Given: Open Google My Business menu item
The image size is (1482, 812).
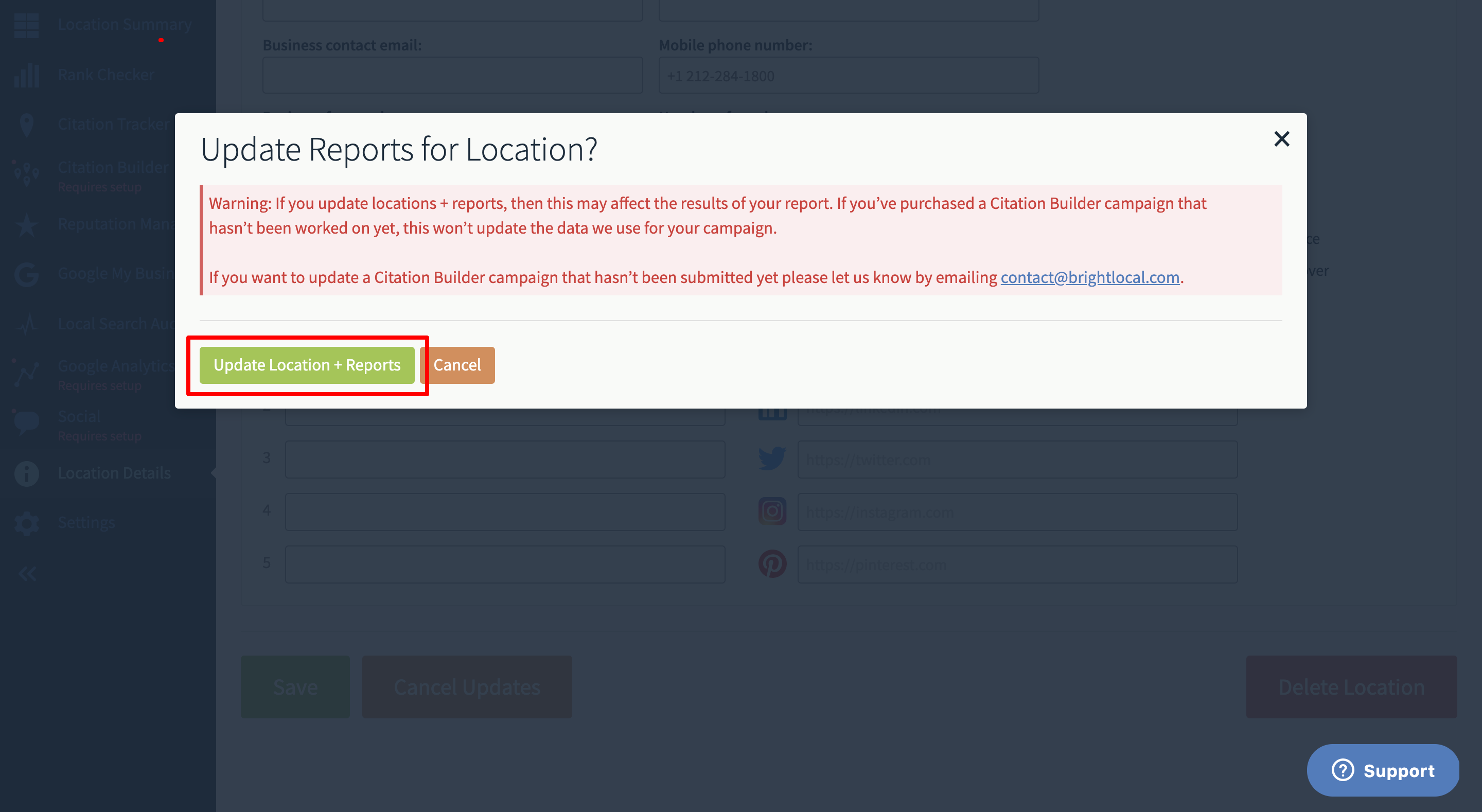Looking at the screenshot, I should coord(116,273).
